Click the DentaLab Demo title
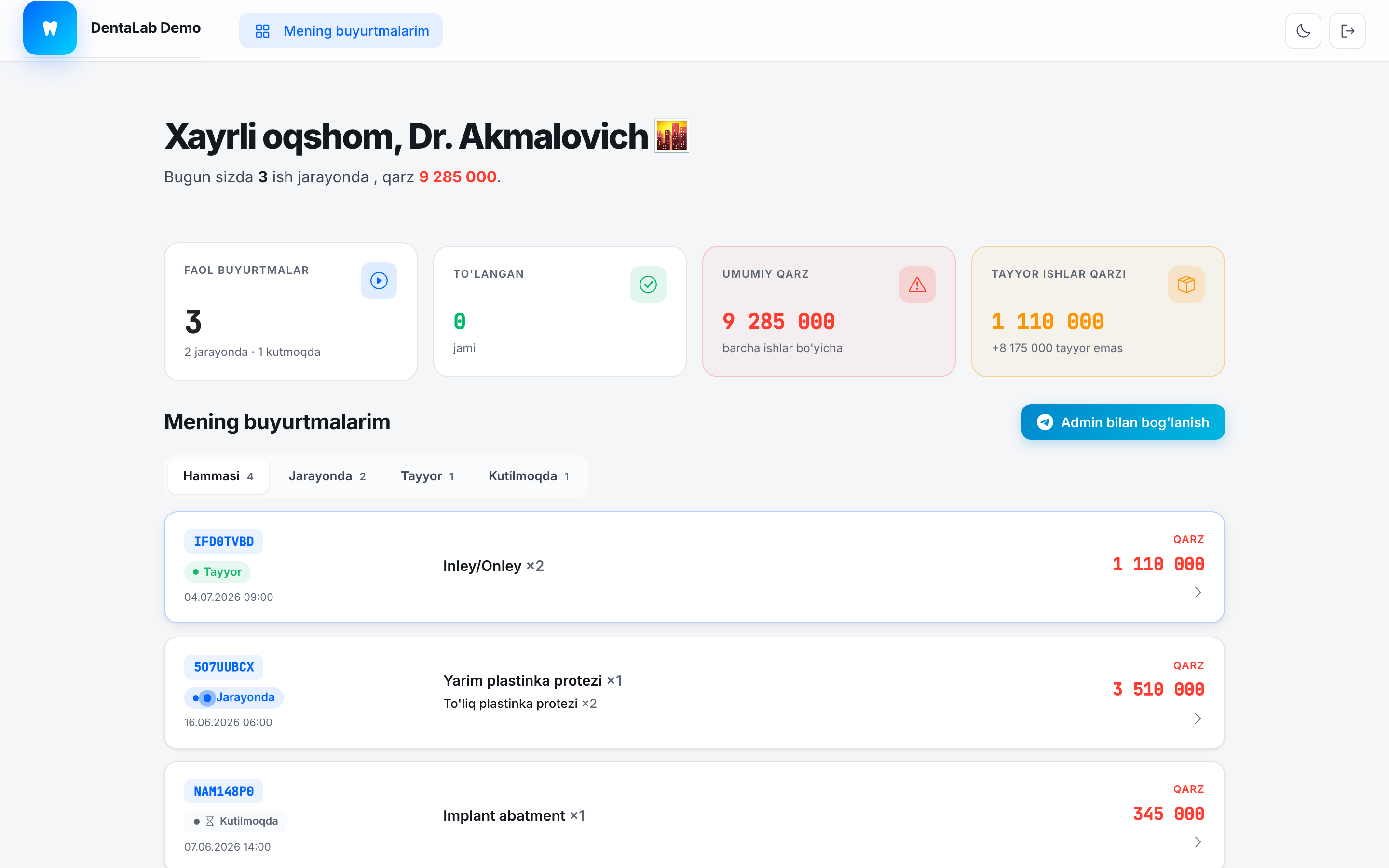This screenshot has width=1389, height=868. point(146,27)
